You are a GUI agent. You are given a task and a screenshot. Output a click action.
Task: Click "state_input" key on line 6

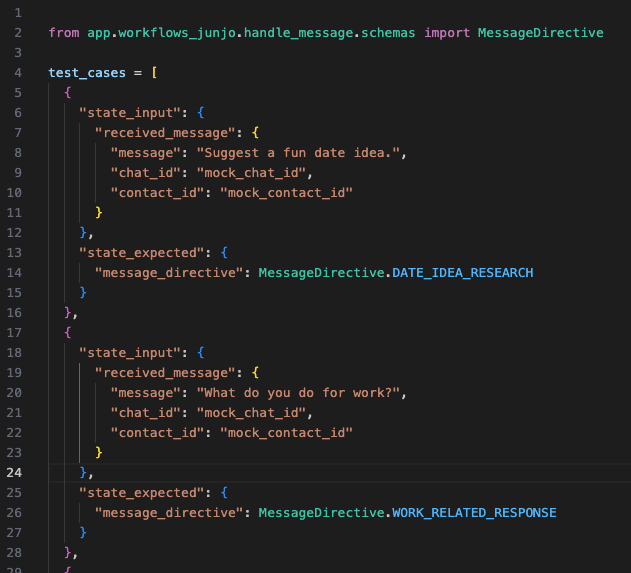tap(130, 113)
